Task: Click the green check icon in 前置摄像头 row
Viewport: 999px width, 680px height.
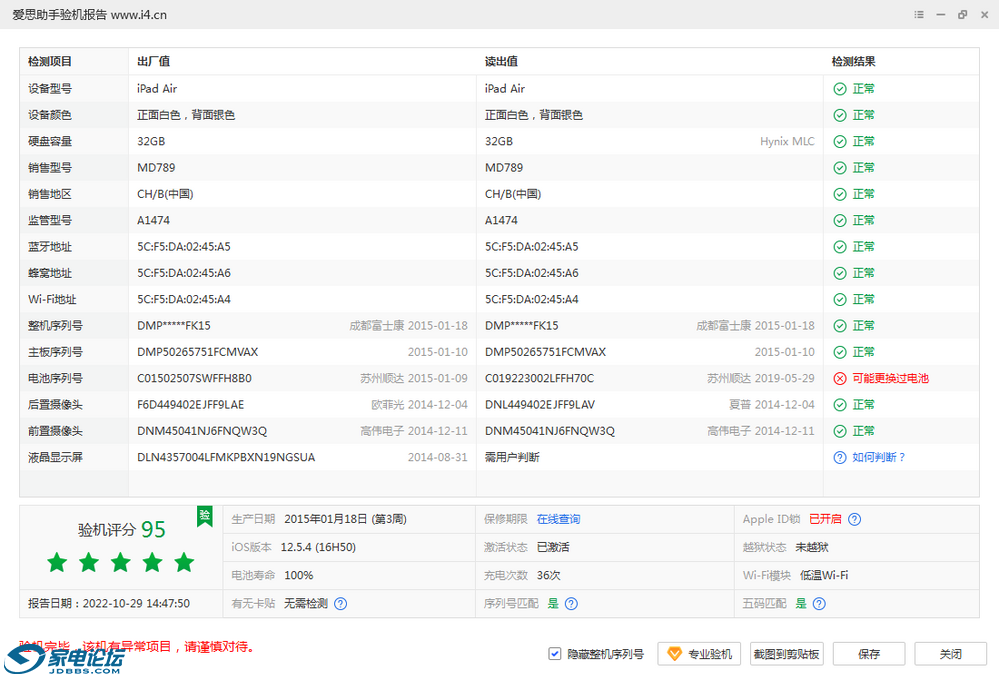Action: tap(840, 431)
